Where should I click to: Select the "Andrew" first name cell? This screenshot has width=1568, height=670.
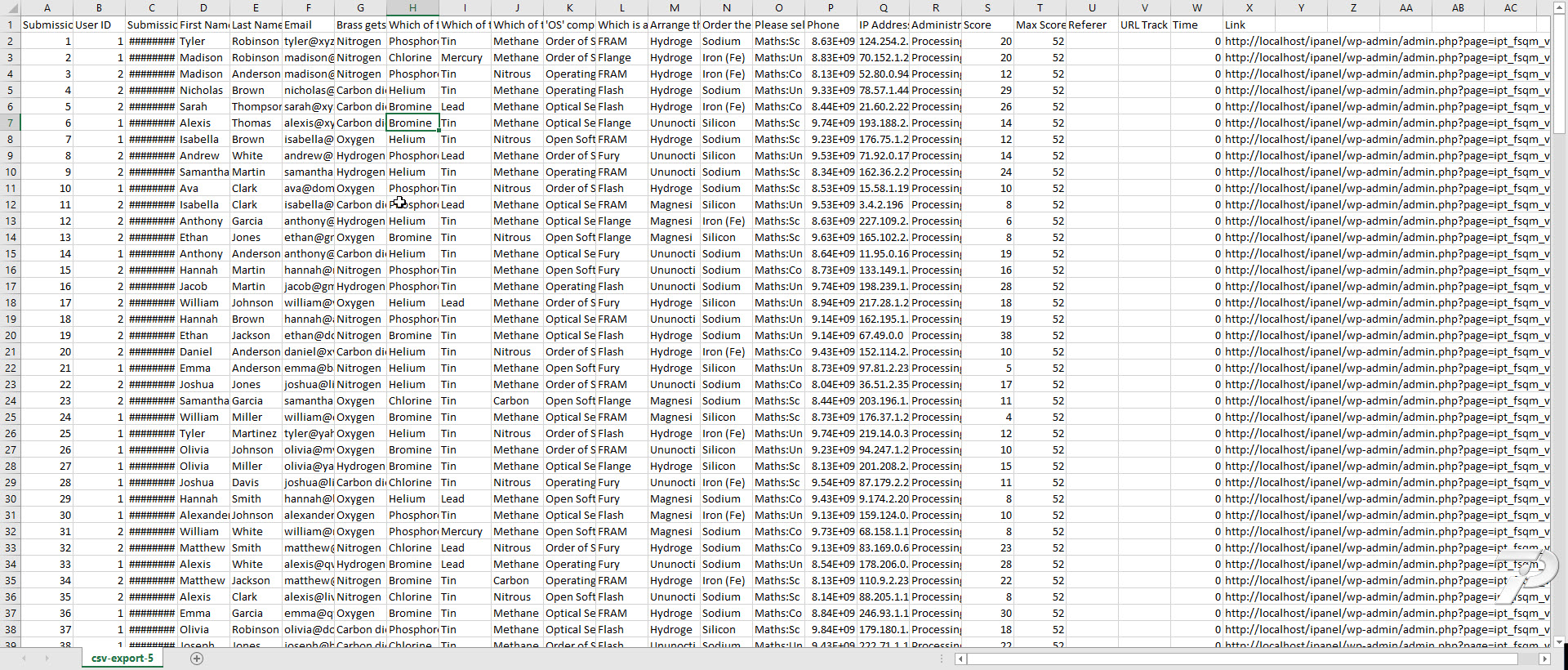coord(203,155)
